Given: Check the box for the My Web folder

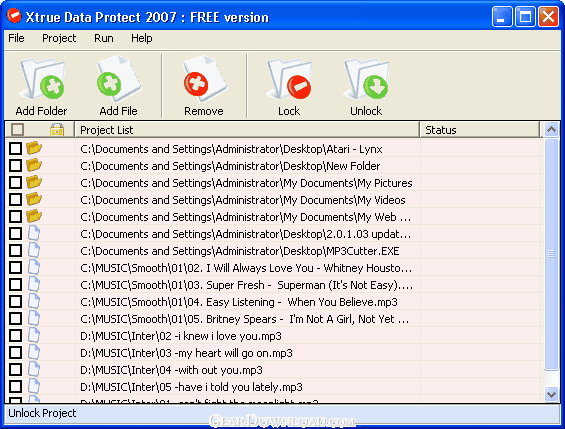Looking at the screenshot, I should point(15,216).
